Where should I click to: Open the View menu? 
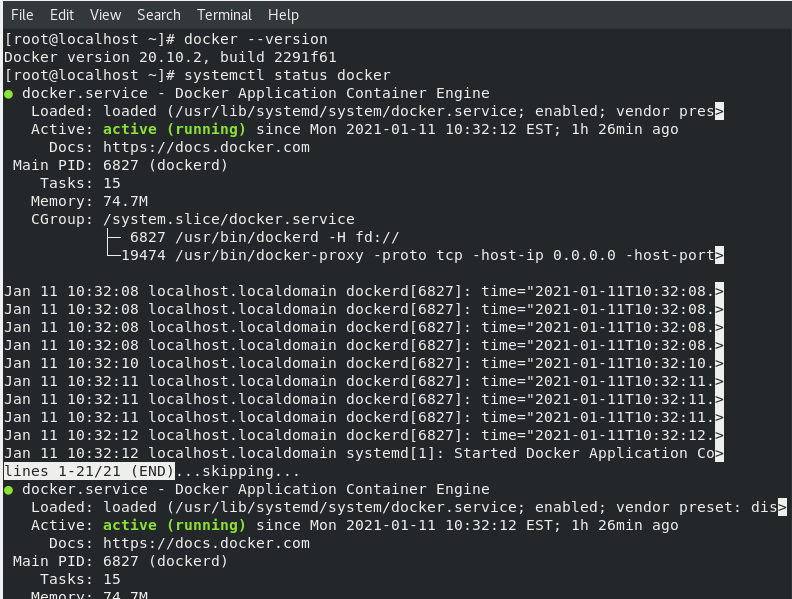click(x=106, y=15)
